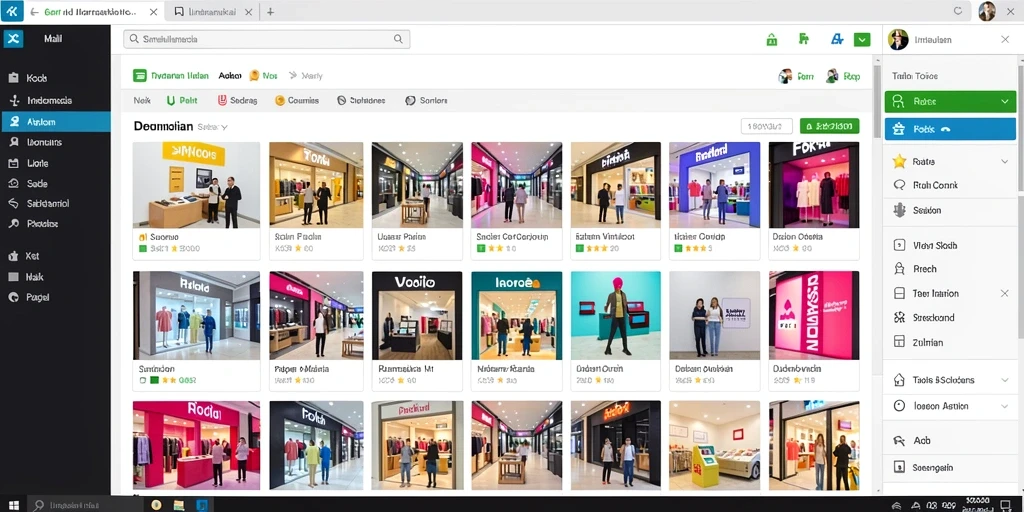Viewport: 1024px width, 512px height.
Task: Select the Coumis filter tab
Action: click(297, 101)
